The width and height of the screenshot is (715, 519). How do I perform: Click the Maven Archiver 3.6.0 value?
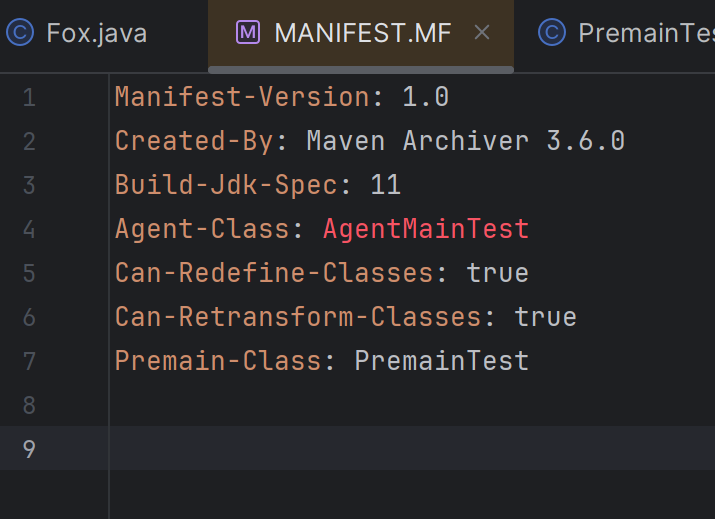(x=465, y=141)
